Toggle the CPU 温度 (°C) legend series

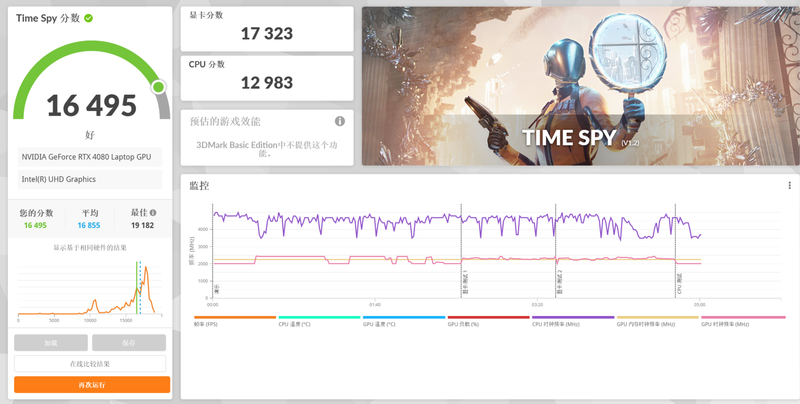[319, 321]
